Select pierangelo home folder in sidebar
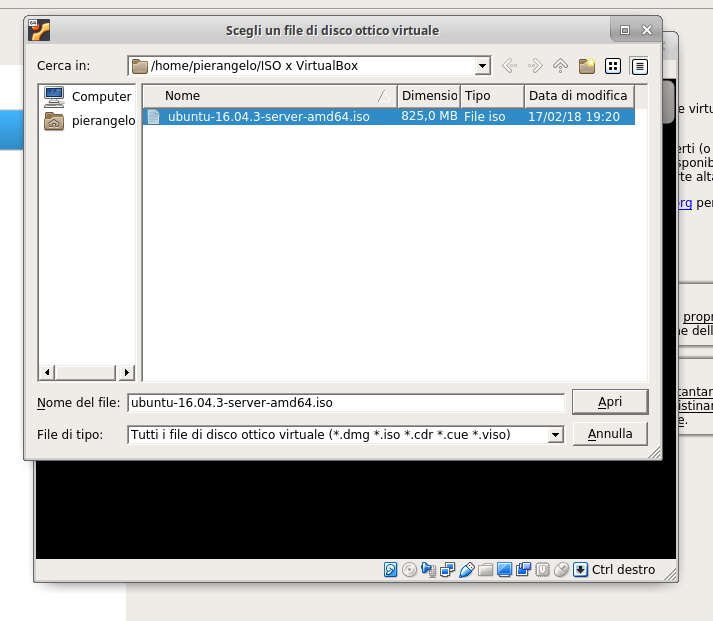713x621 pixels. [90, 121]
